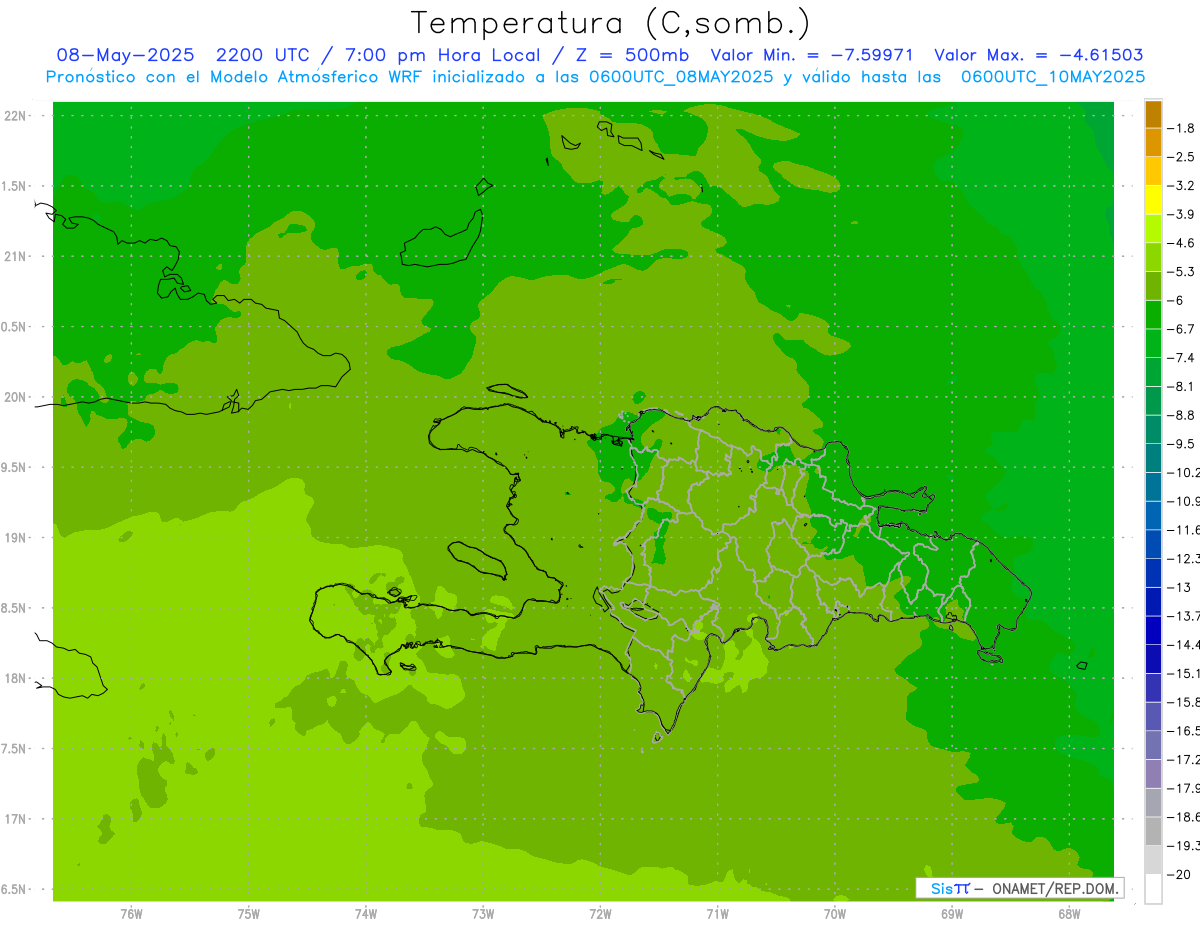Click the 'ONAMET/REP.DOM.' credit label
The height and width of the screenshot is (927, 1200).
[1055, 888]
